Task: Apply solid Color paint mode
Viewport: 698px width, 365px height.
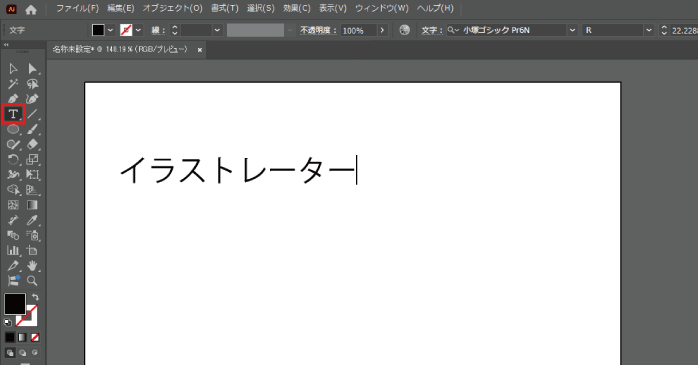Action: pos(10,337)
